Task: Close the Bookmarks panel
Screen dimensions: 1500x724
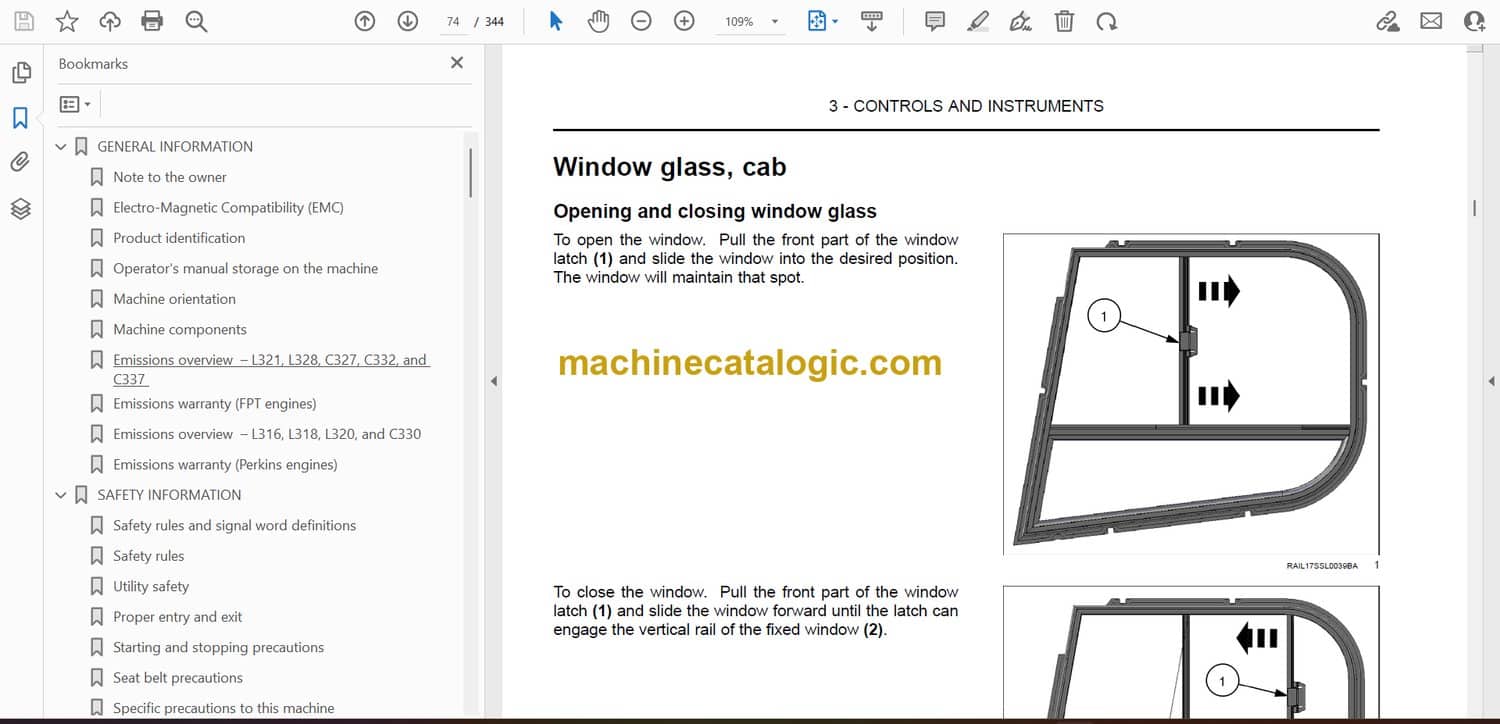Action: (x=457, y=63)
